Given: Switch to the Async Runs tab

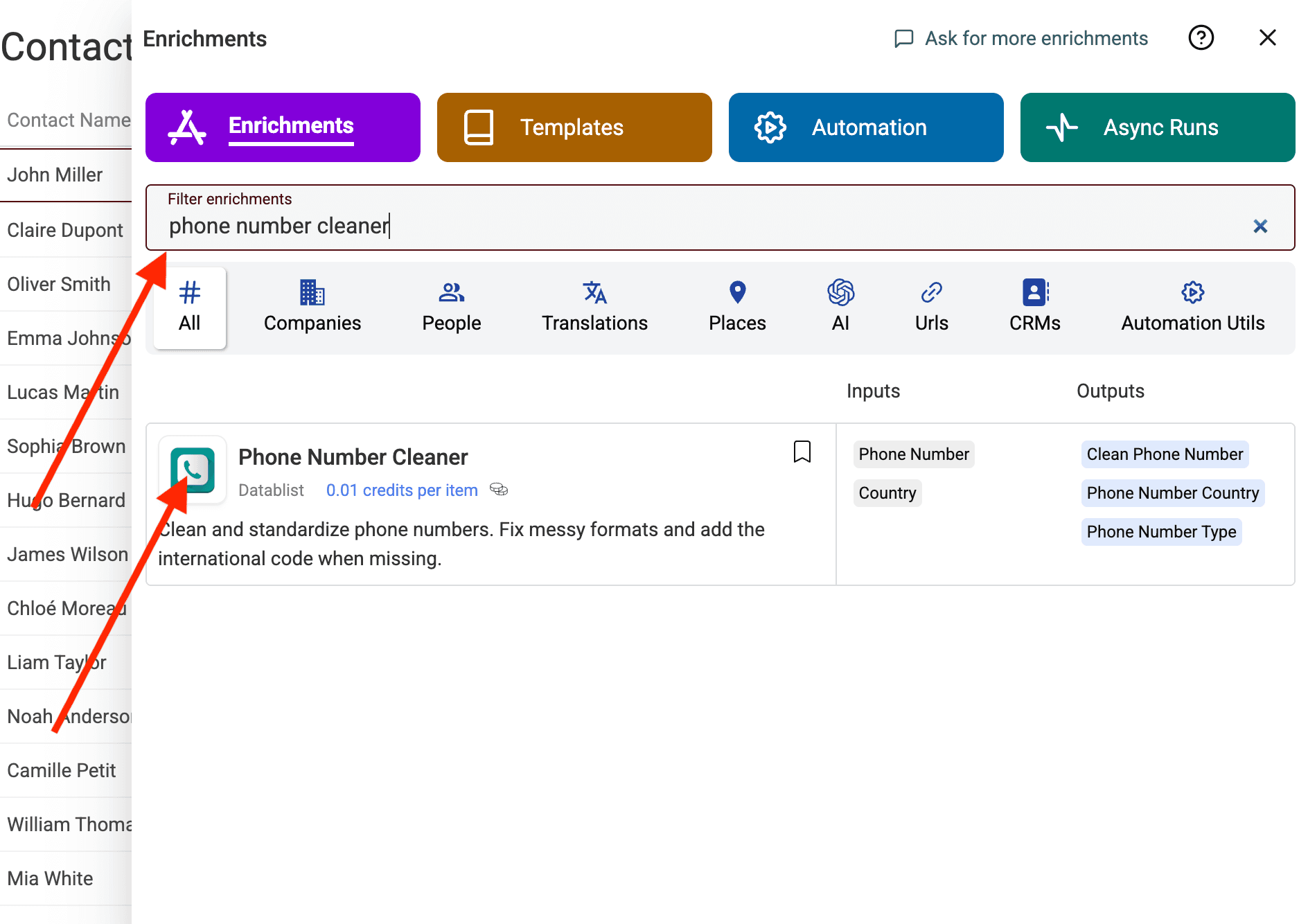Looking at the screenshot, I should pyautogui.click(x=1157, y=127).
